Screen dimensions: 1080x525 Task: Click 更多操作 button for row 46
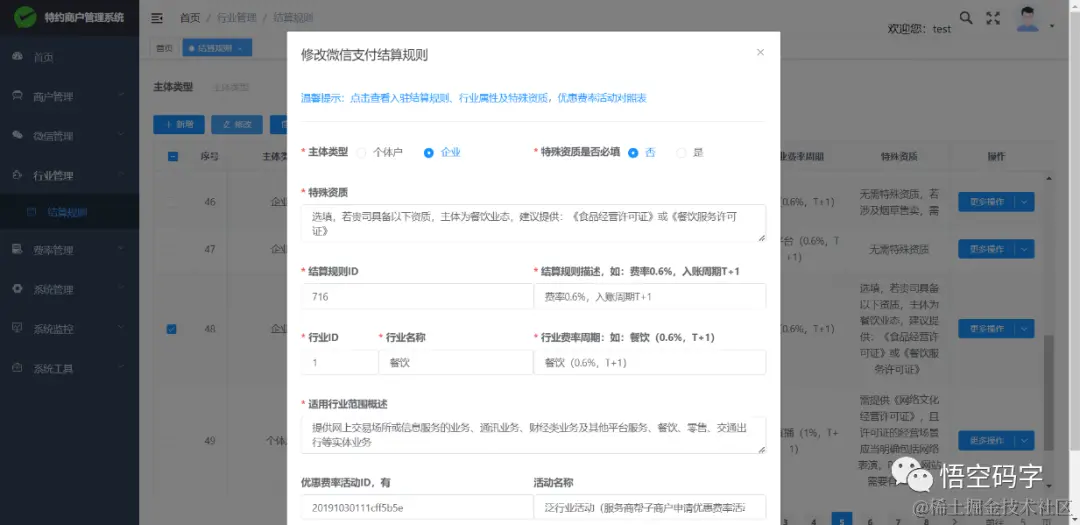[x=986, y=202]
